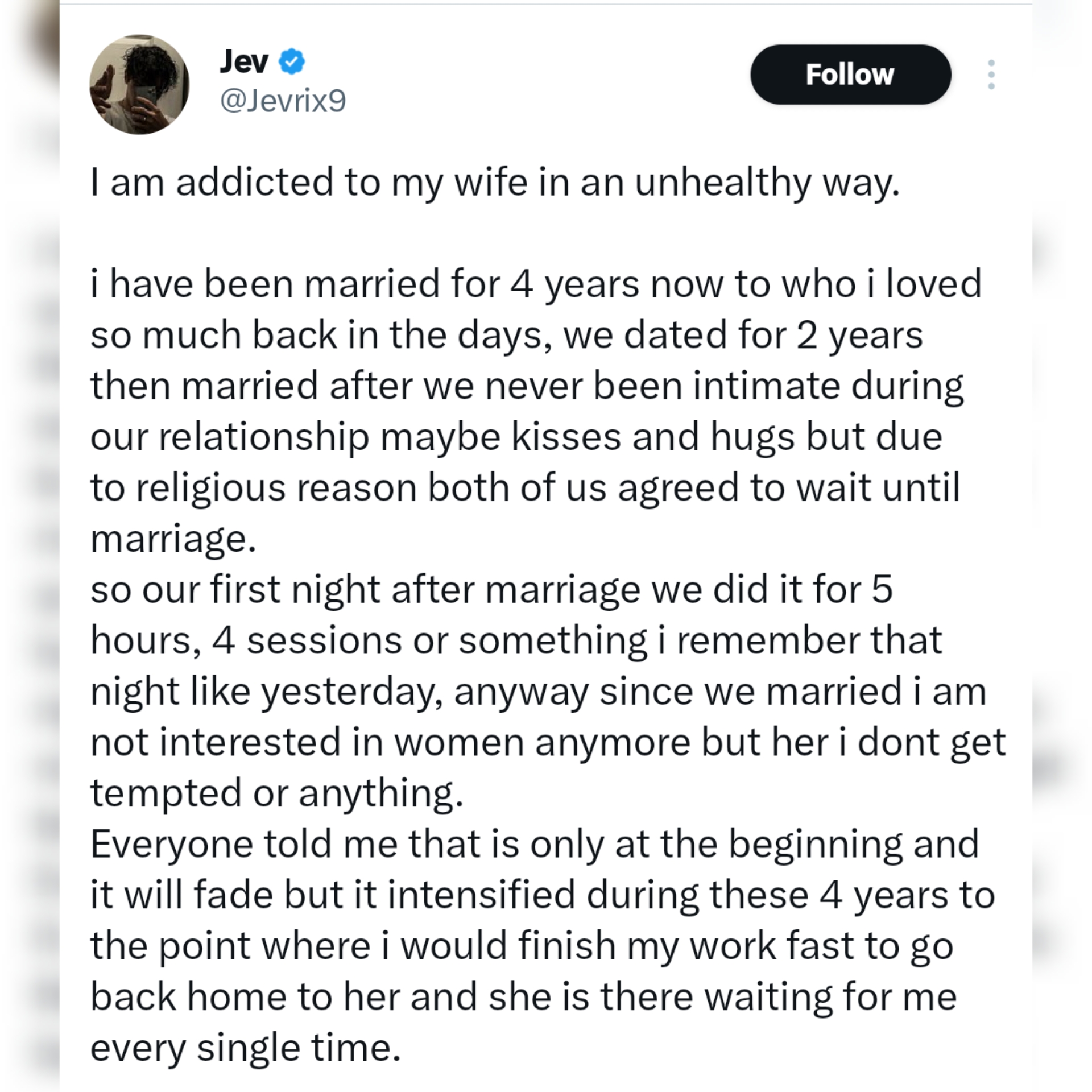This screenshot has height=1092, width=1092.
Task: Toggle follow state via the Follow button
Action: click(851, 74)
